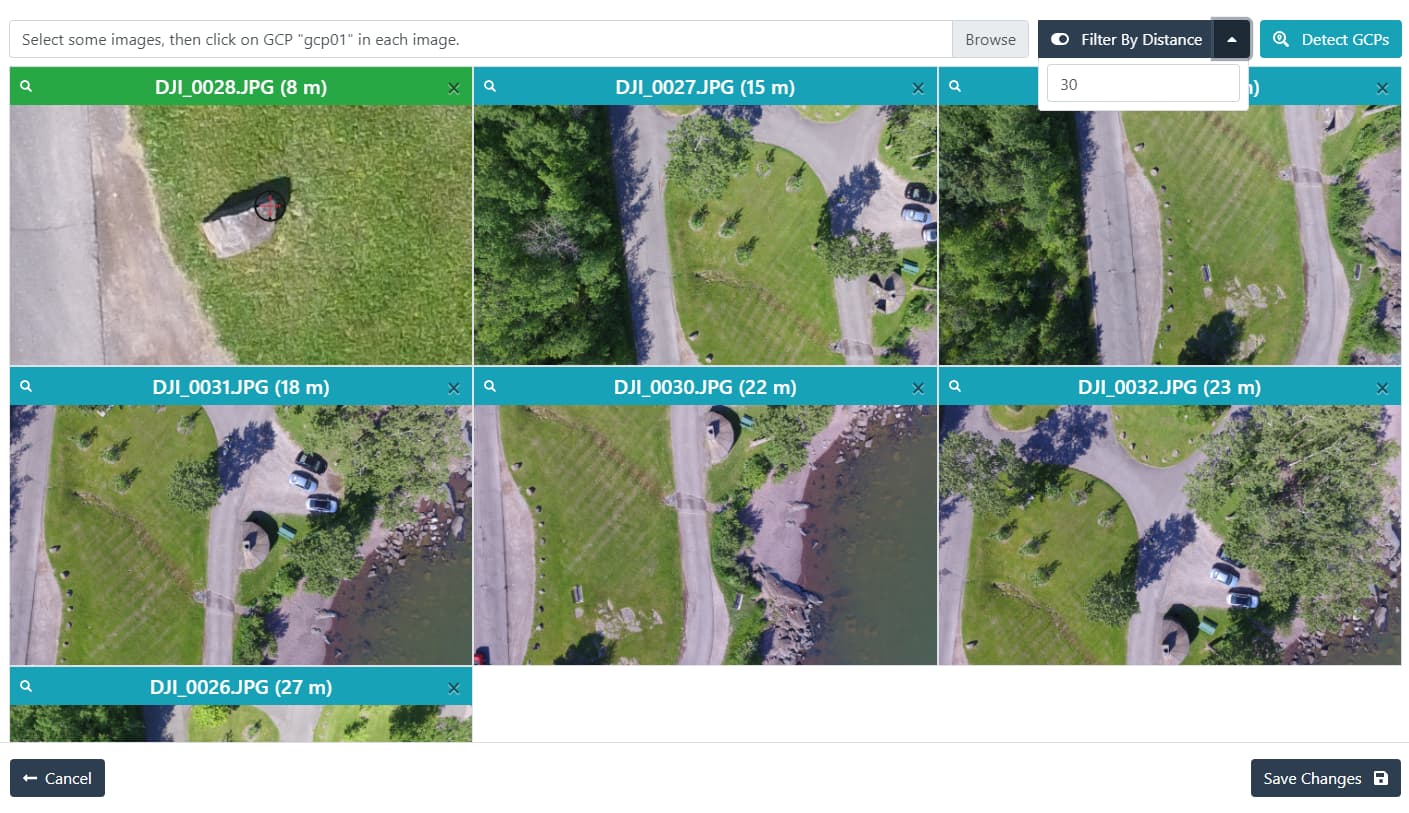Click the magnifying glass icon on Detect GCPs
This screenshot has width=1409, height=813.
pos(1281,39)
